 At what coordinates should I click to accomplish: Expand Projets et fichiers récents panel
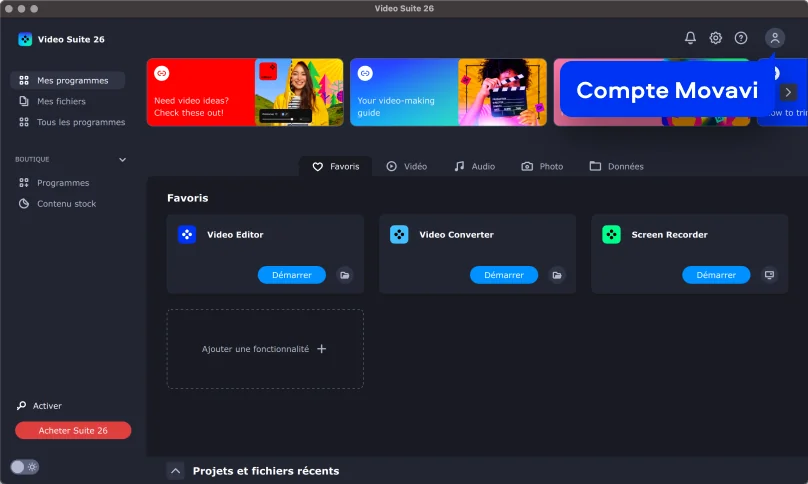pyautogui.click(x=175, y=471)
